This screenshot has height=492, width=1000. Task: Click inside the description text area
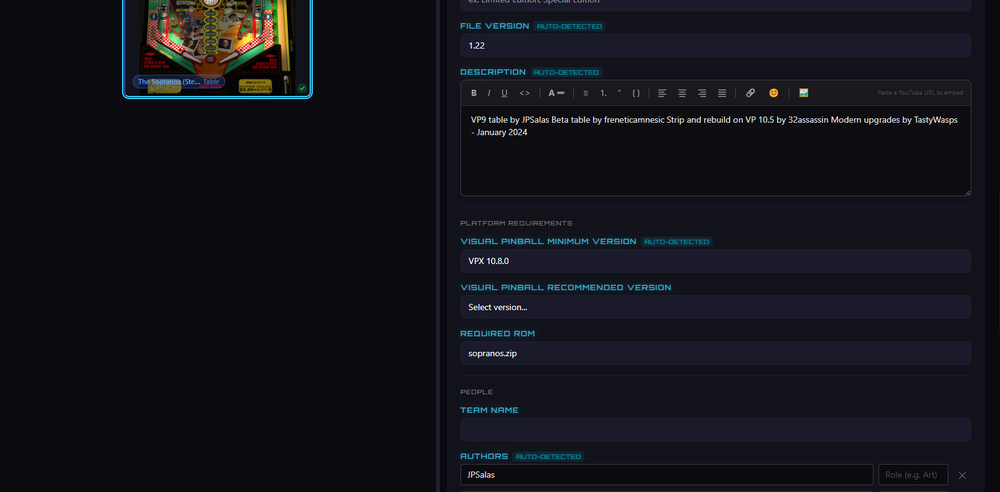(716, 151)
